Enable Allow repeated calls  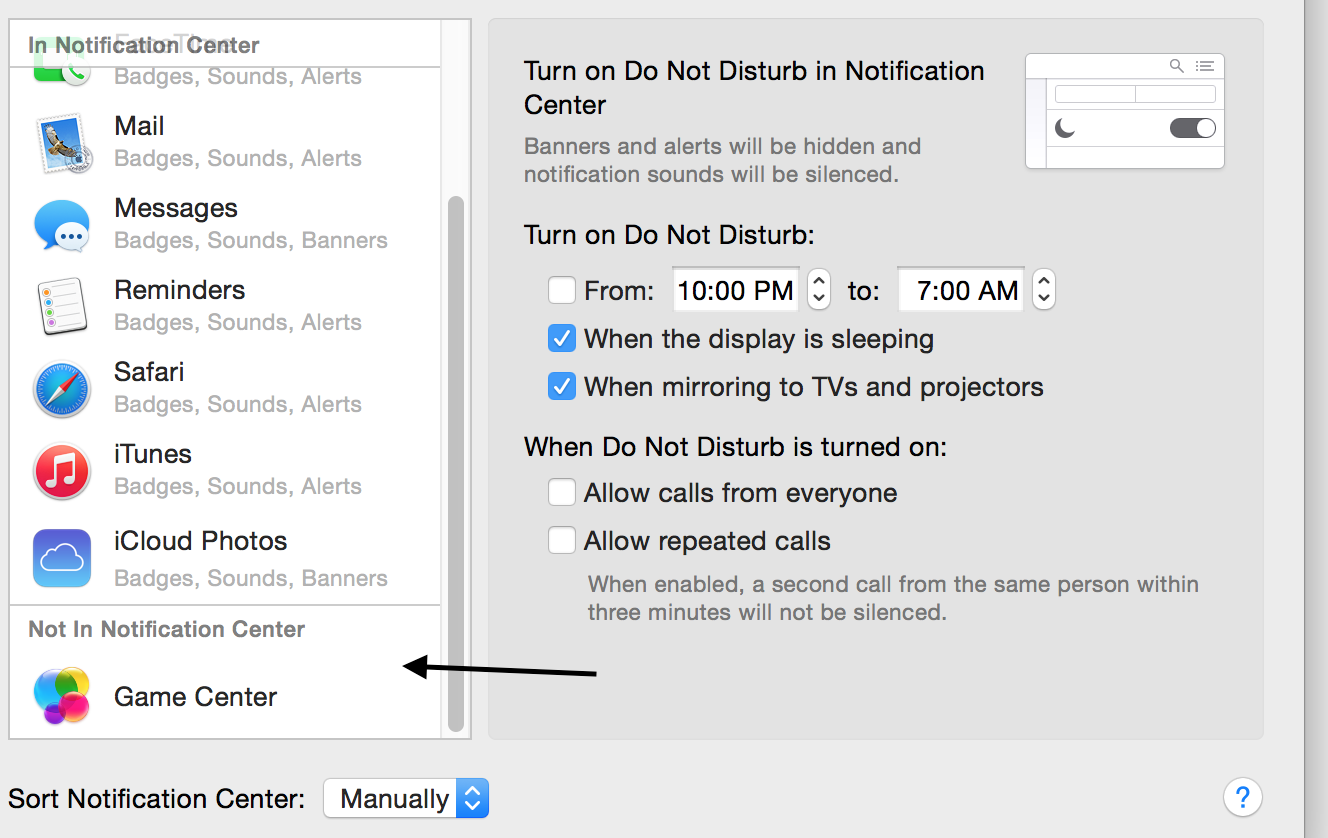pyautogui.click(x=562, y=540)
